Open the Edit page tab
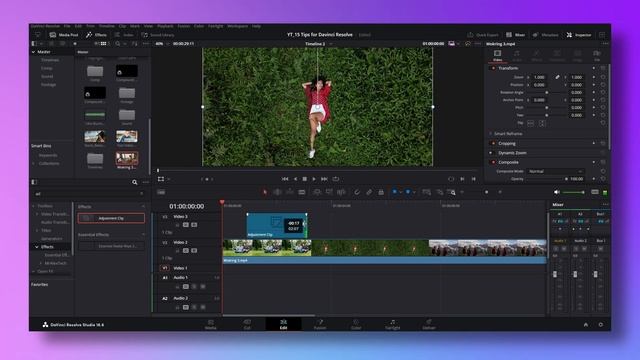Viewport: 640px width, 360px height. [x=283, y=324]
